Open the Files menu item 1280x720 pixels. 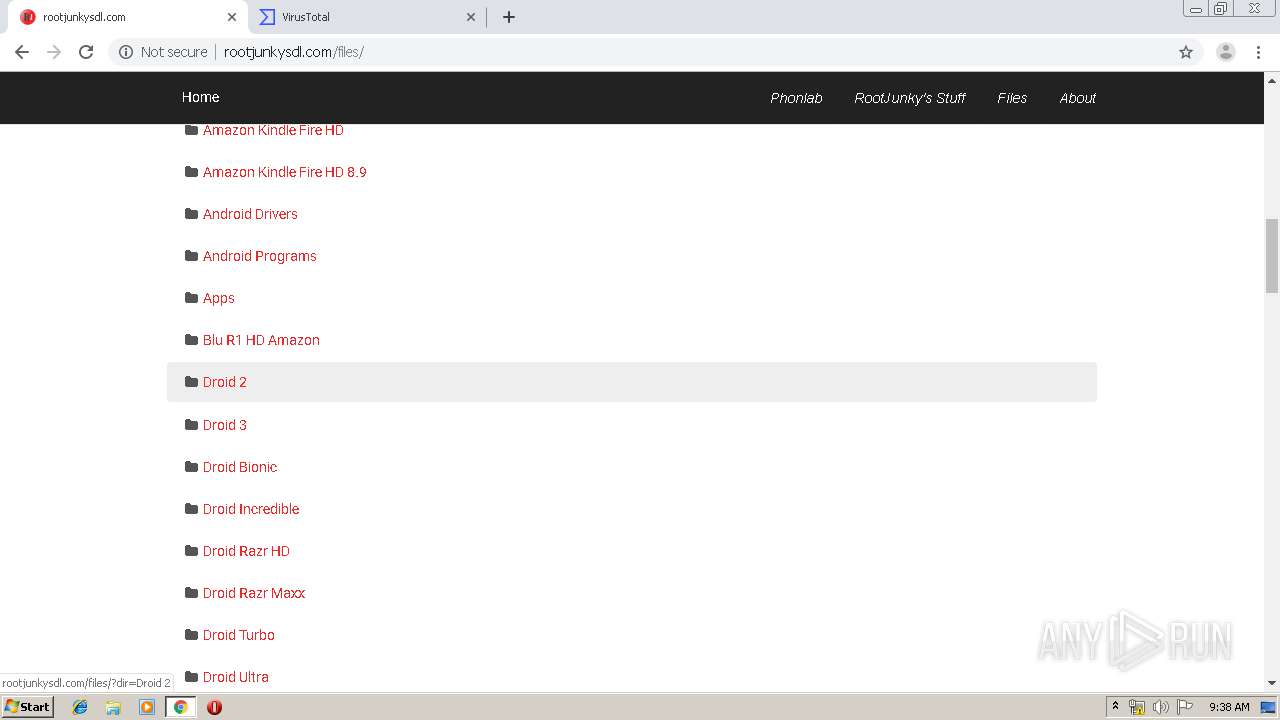pos(1012,98)
